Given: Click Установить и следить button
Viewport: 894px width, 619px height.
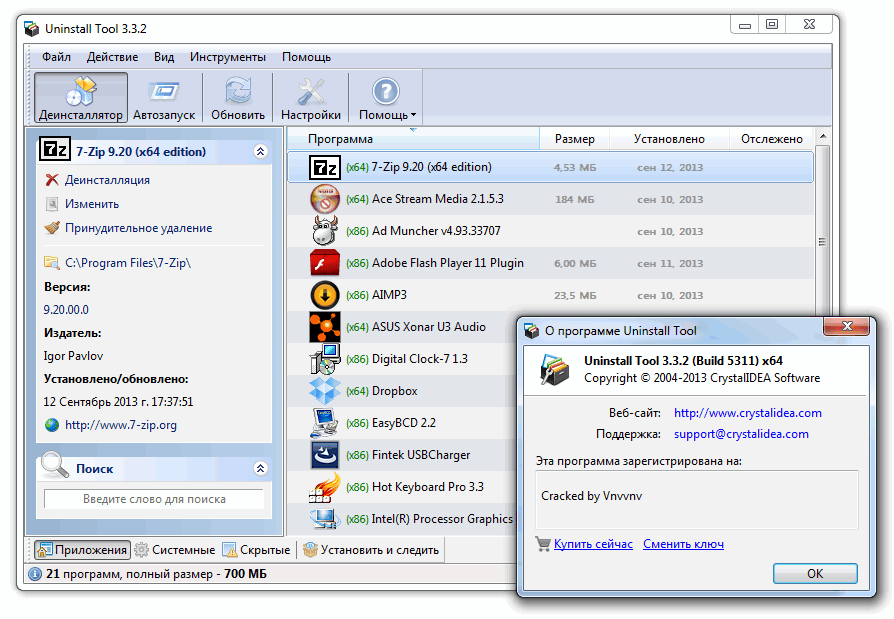Looking at the screenshot, I should pos(371,550).
